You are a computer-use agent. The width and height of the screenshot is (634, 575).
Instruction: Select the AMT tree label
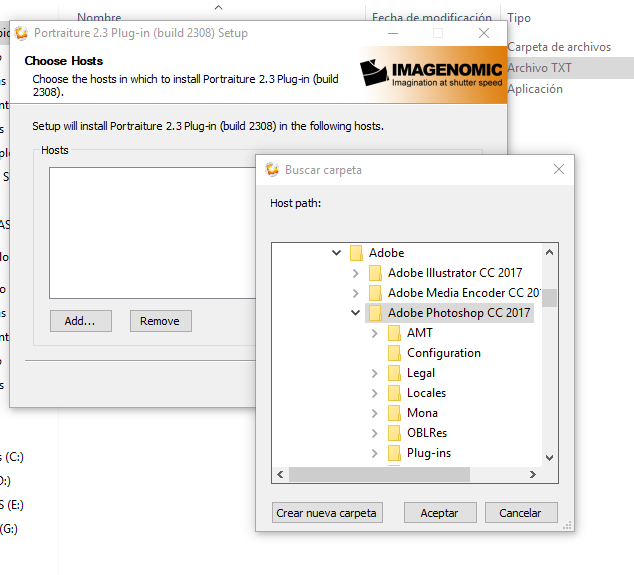pyautogui.click(x=420, y=333)
